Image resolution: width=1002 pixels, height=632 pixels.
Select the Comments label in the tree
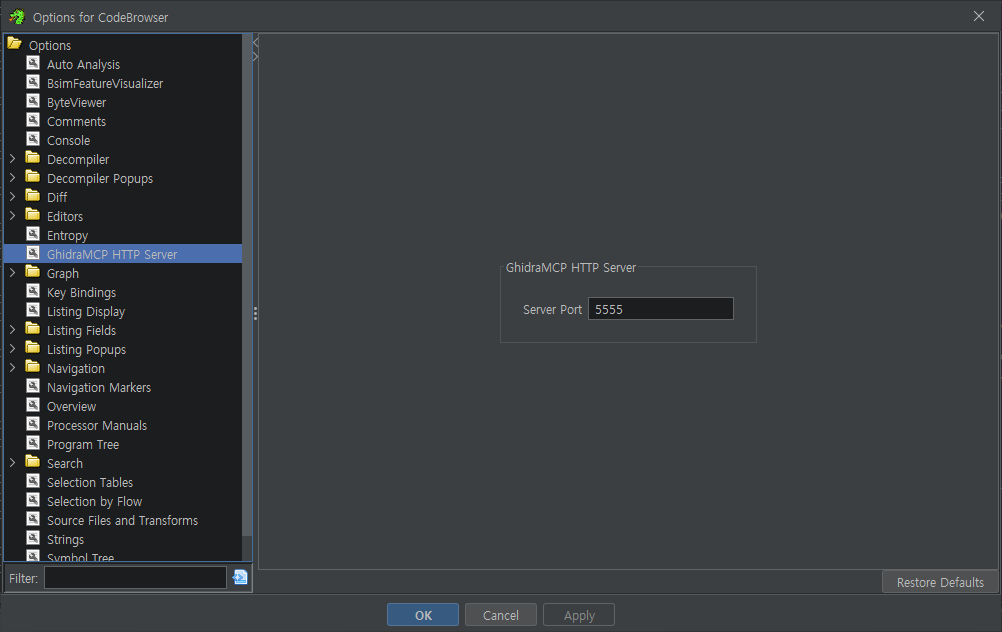[76, 121]
